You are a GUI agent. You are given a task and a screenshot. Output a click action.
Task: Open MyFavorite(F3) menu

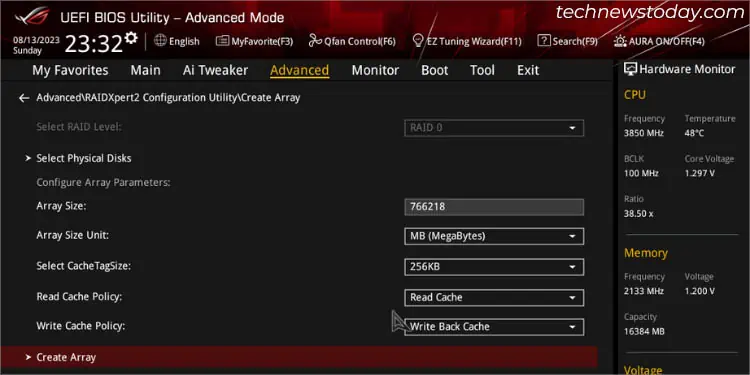(254, 42)
